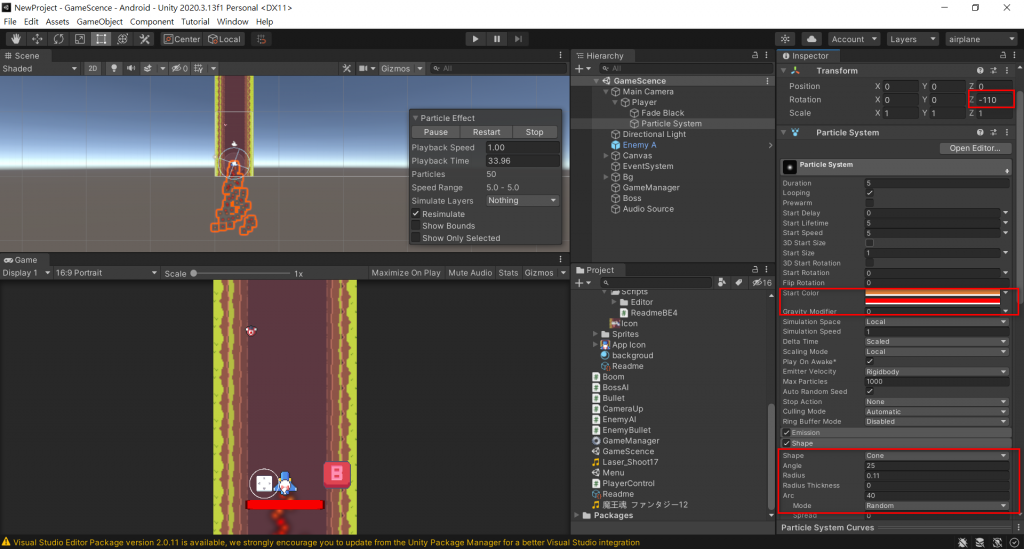Lock the Hierarchy panel
The width and height of the screenshot is (1024, 549).
755,55
